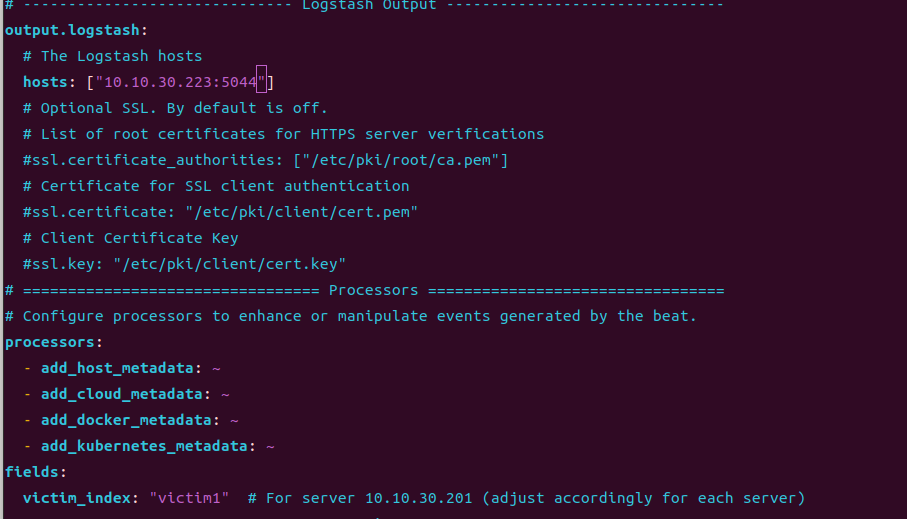Place cursor on the 'hosts' key

click(45, 82)
